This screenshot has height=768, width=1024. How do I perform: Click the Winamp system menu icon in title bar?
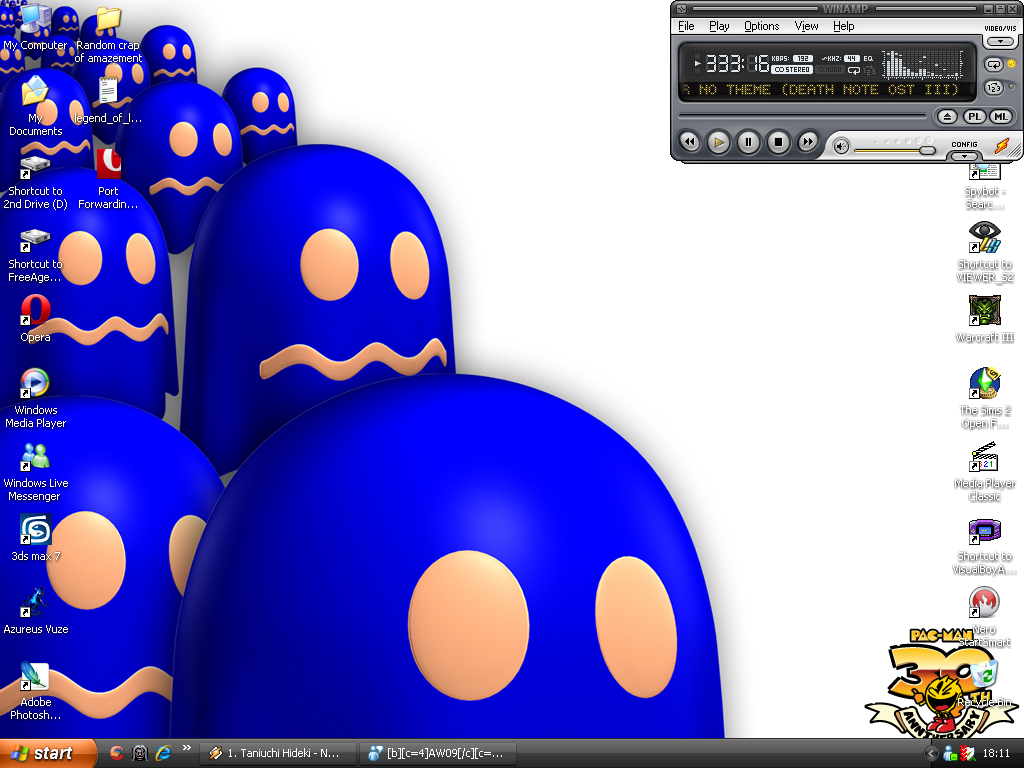pyautogui.click(x=681, y=8)
